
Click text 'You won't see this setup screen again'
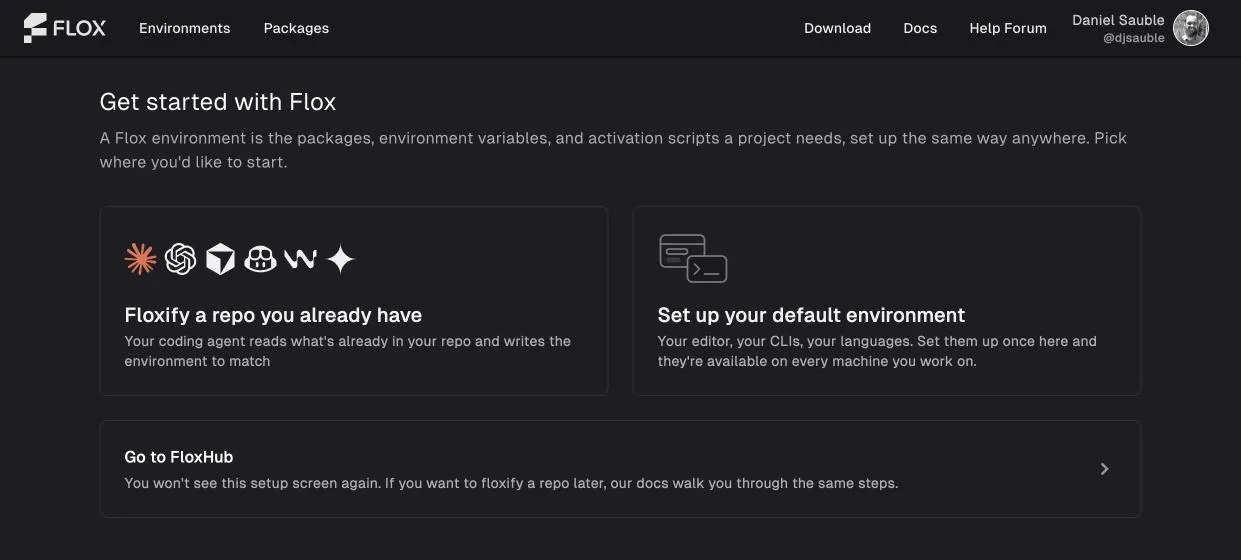pos(252,483)
